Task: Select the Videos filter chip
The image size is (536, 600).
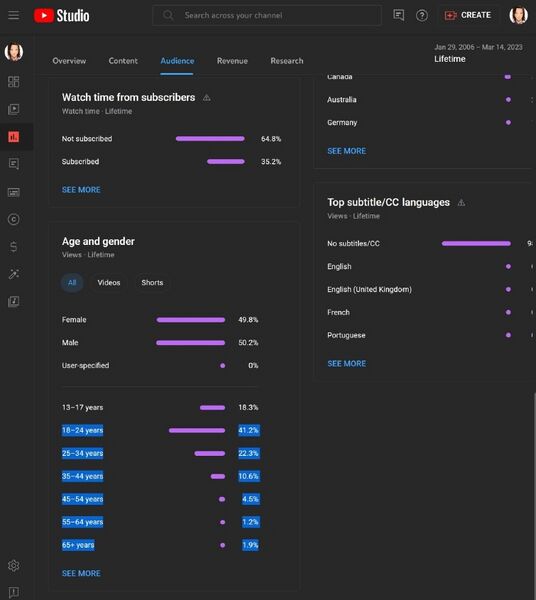Action: [x=109, y=283]
